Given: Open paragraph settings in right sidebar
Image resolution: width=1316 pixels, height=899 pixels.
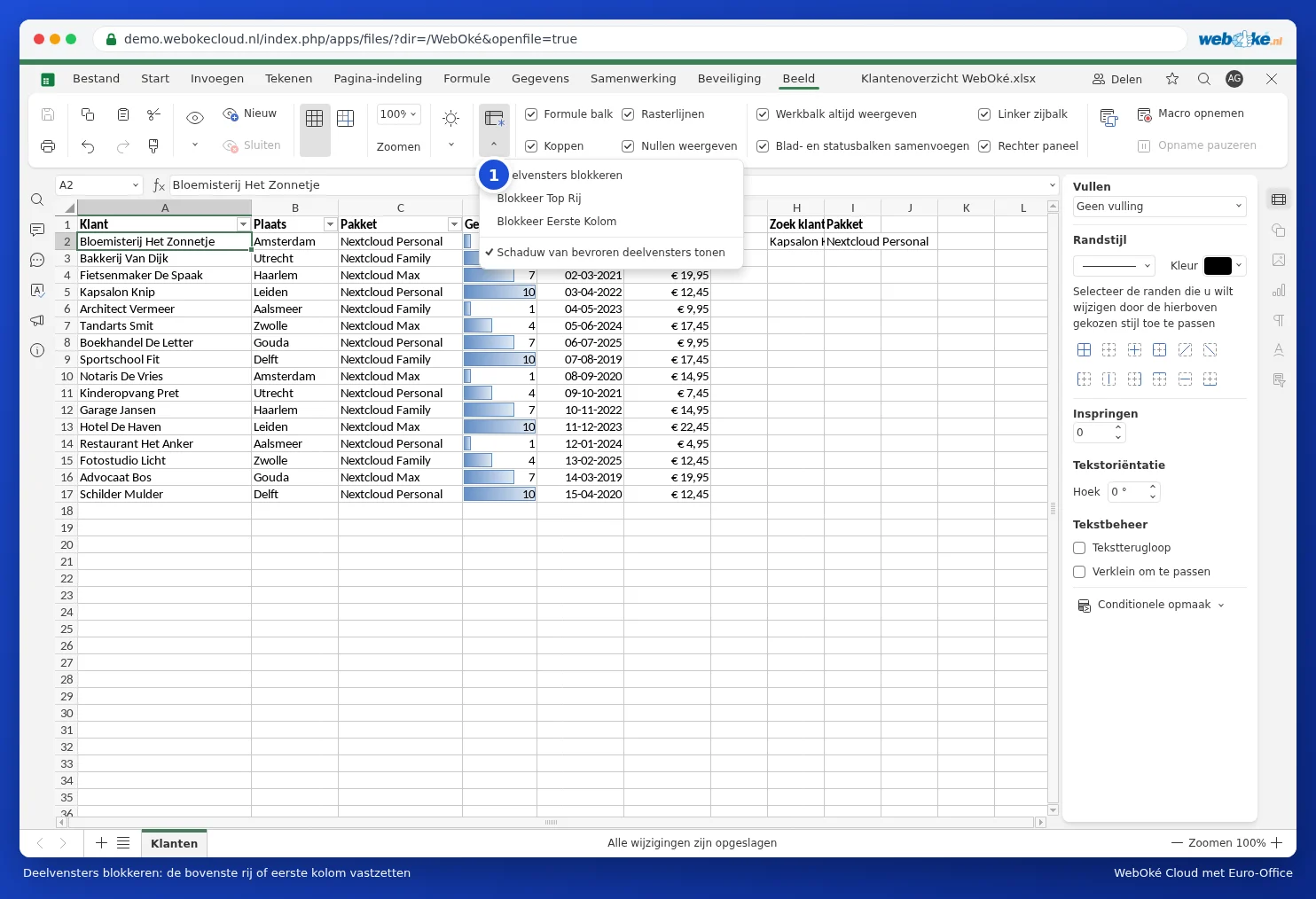Looking at the screenshot, I should [x=1279, y=320].
